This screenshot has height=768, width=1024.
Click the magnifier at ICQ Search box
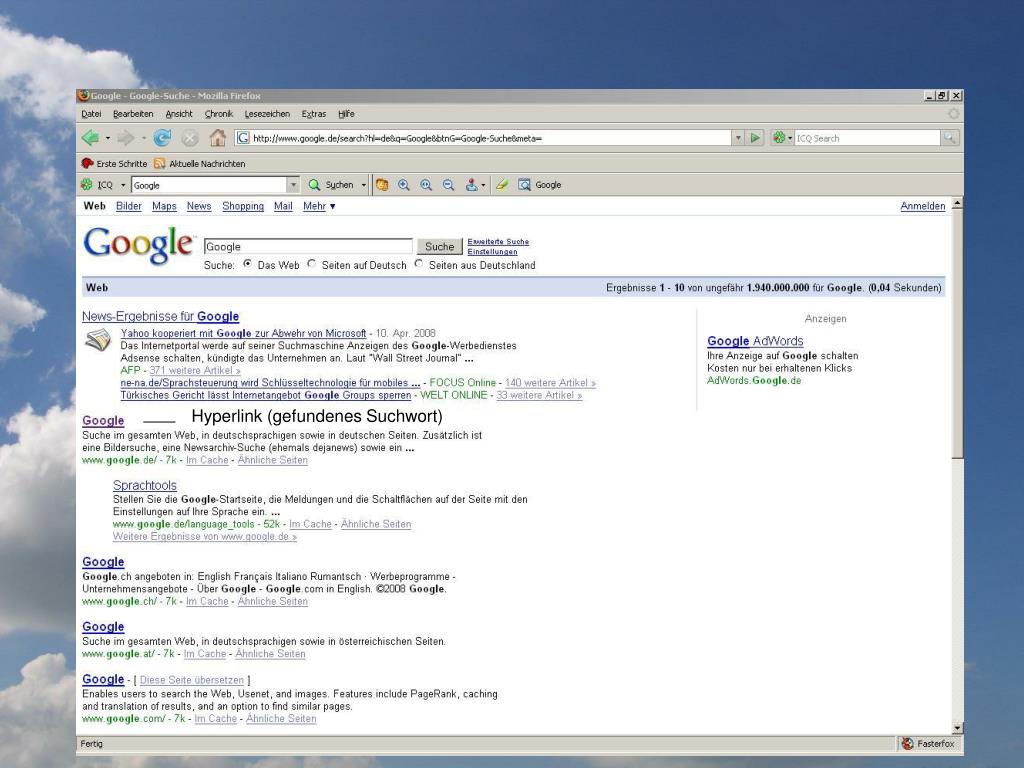(x=950, y=138)
